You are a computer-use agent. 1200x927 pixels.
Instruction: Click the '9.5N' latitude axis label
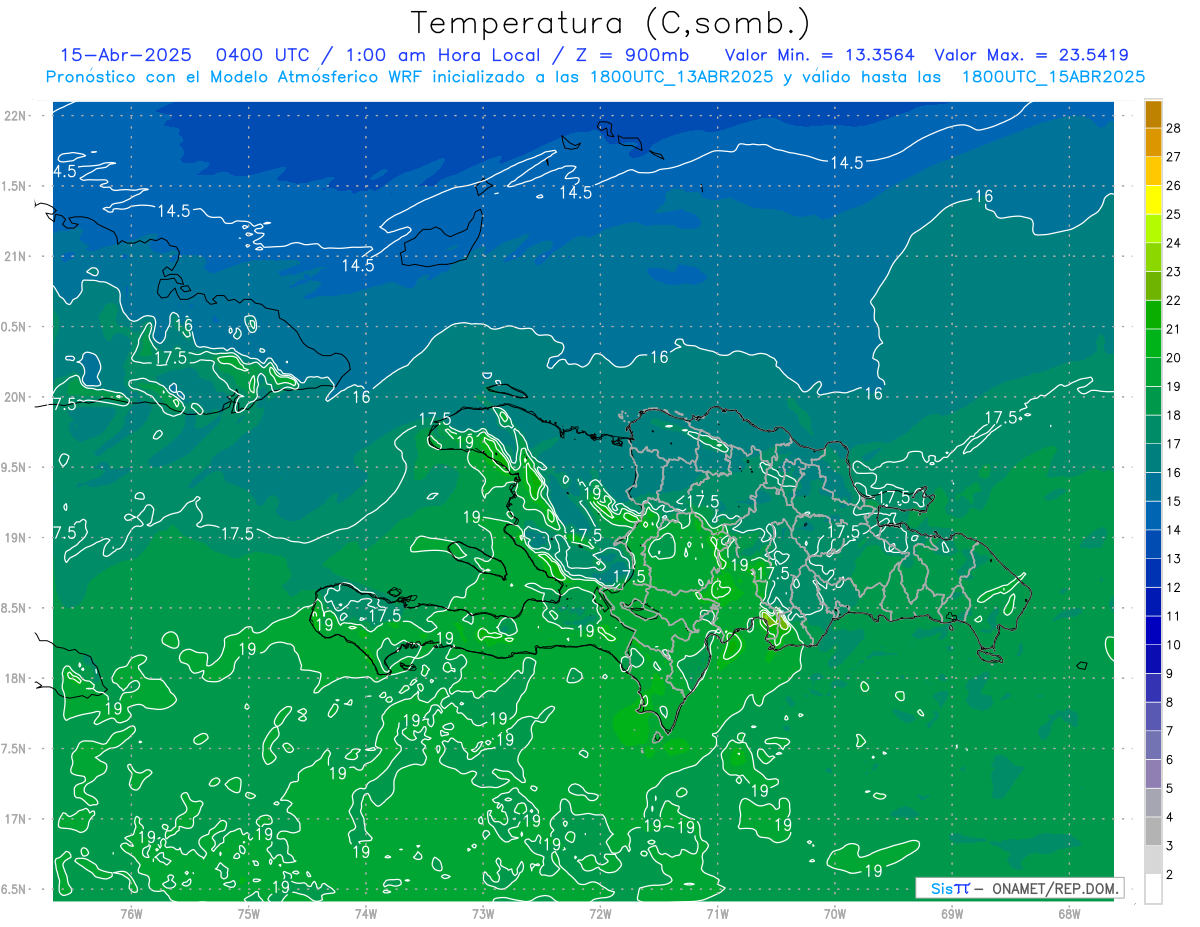(15, 467)
